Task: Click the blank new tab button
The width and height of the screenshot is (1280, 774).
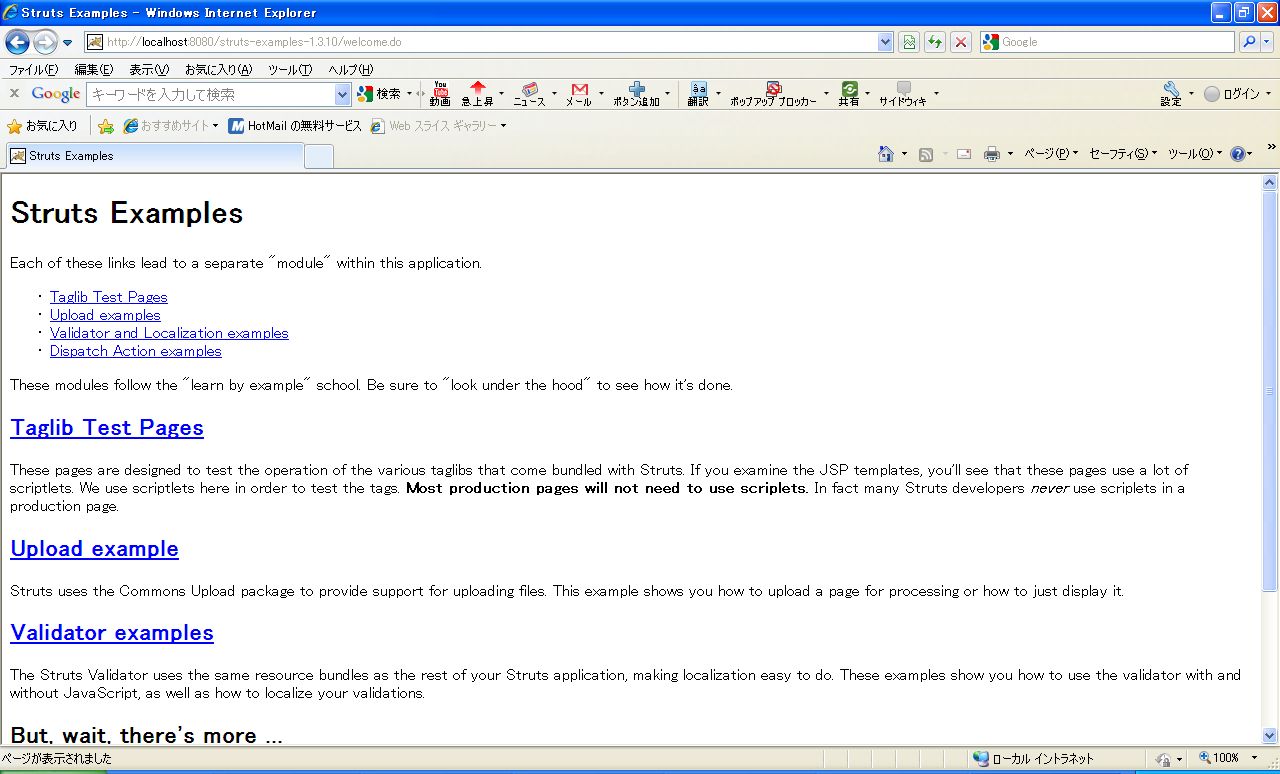Action: click(x=319, y=156)
